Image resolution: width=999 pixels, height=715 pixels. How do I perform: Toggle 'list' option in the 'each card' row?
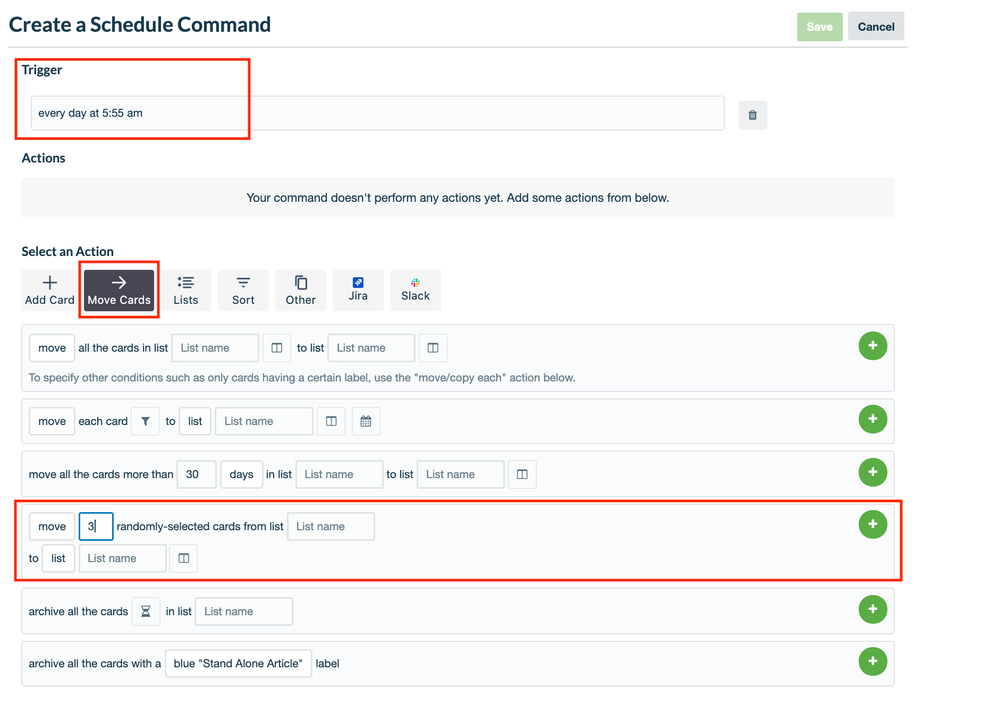coord(195,421)
